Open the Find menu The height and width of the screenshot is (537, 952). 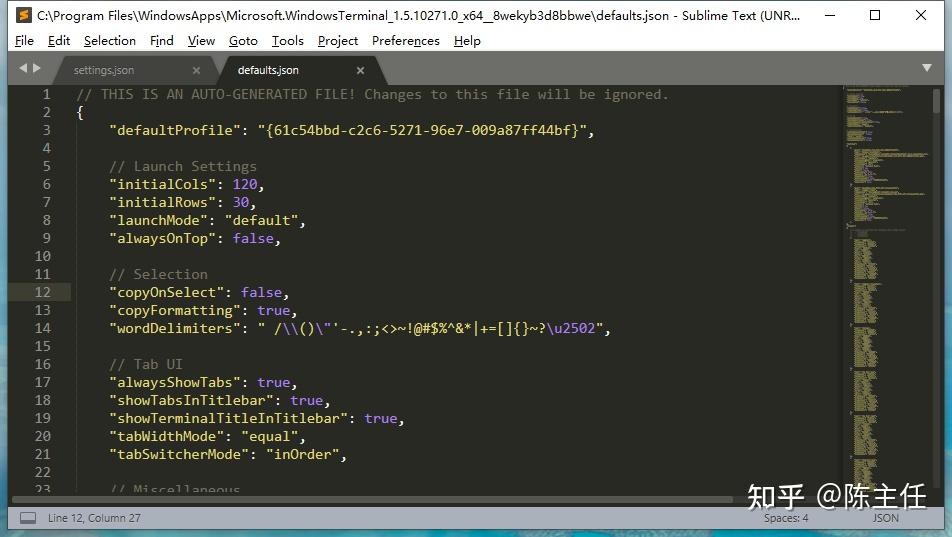click(162, 41)
